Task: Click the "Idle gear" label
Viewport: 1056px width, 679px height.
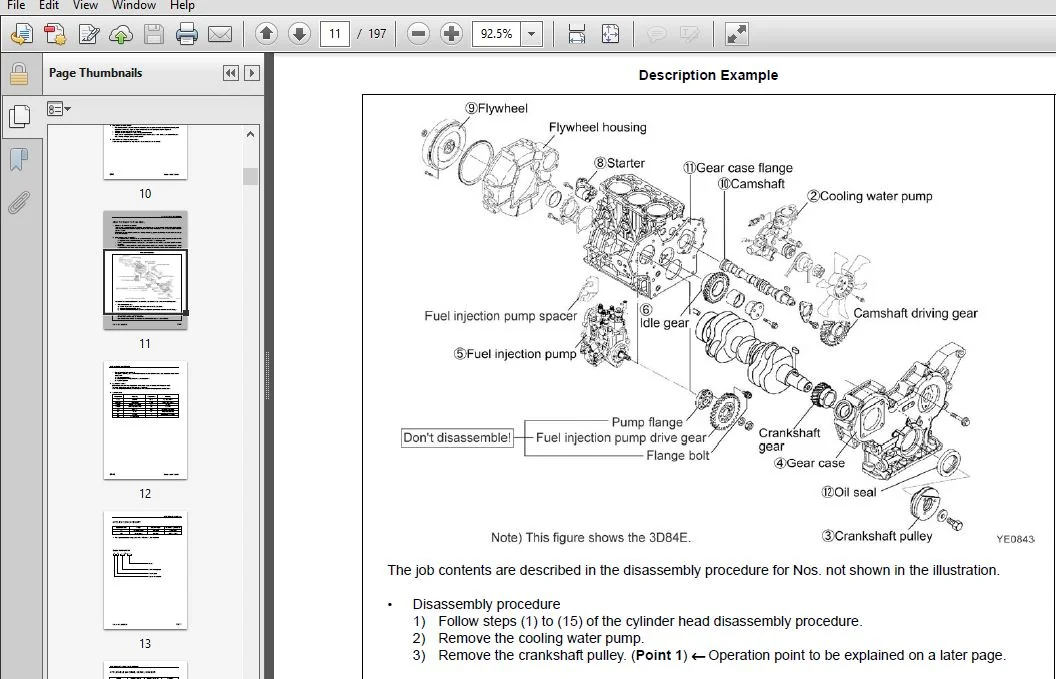Action: 664,323
